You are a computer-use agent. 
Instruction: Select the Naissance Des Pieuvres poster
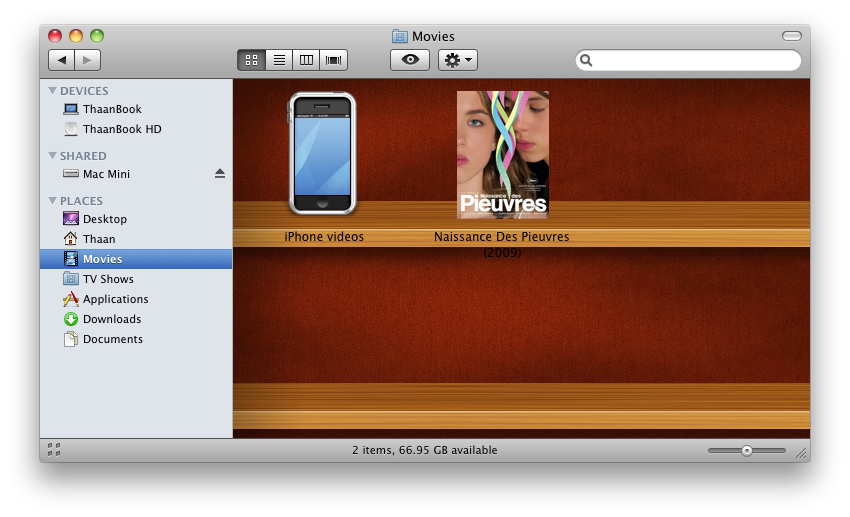pyautogui.click(x=503, y=155)
